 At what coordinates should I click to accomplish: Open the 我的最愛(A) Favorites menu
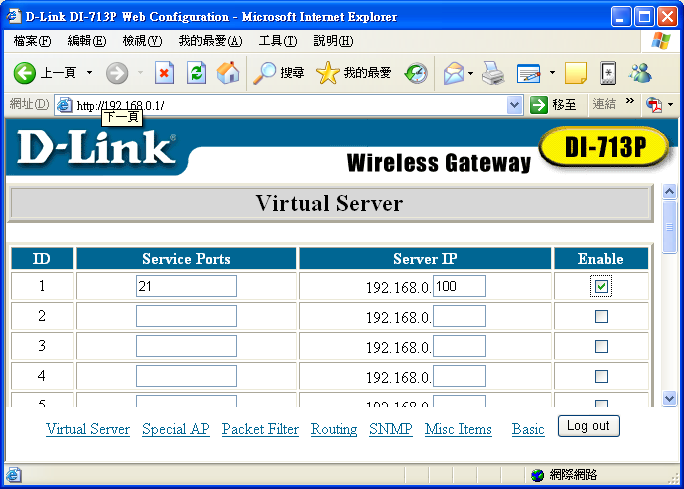pos(210,41)
